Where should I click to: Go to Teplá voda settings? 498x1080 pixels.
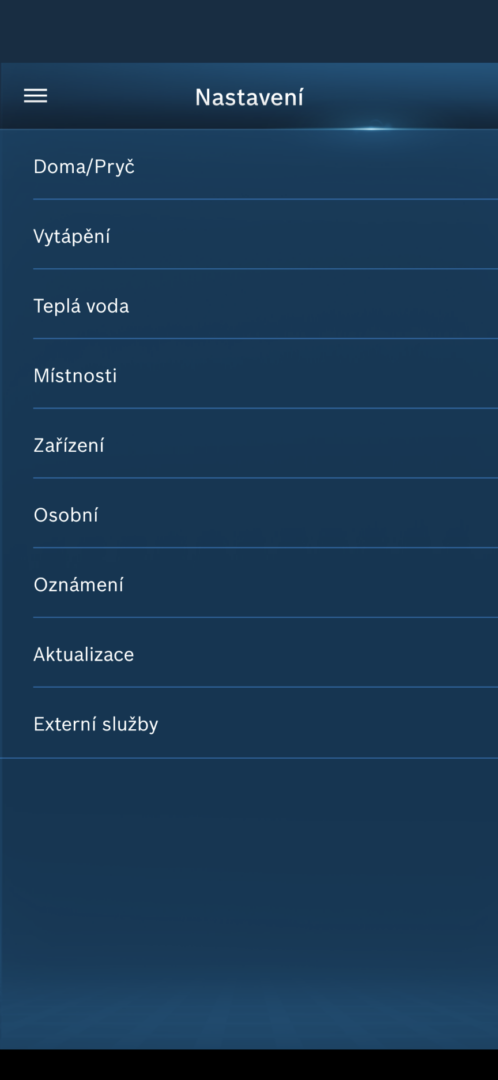pyautogui.click(x=249, y=304)
